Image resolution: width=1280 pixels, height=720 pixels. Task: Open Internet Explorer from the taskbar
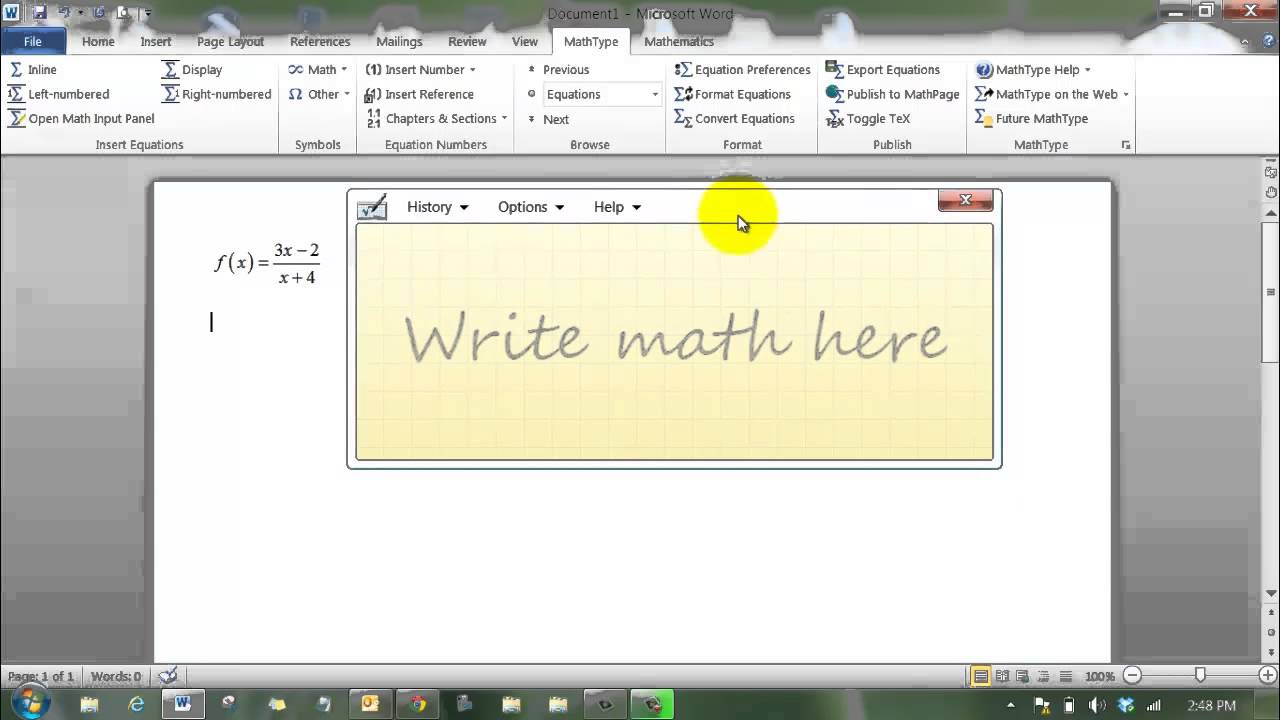click(x=136, y=704)
